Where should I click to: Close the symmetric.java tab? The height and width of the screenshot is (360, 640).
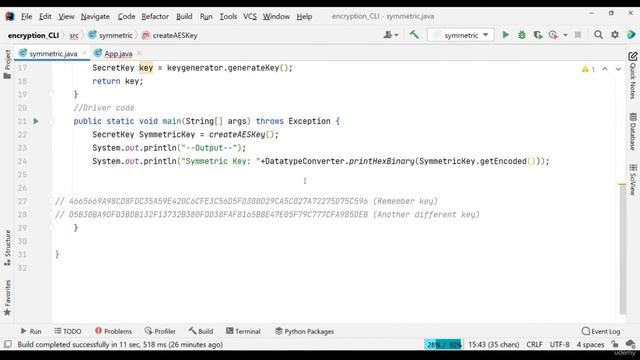tap(84, 53)
